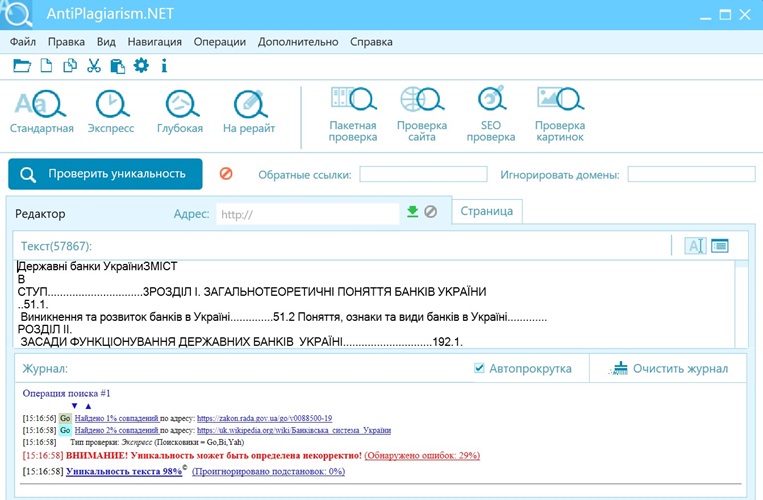This screenshot has width=763, height=500.
Task: Open Проверка картинок
Action: 560,115
